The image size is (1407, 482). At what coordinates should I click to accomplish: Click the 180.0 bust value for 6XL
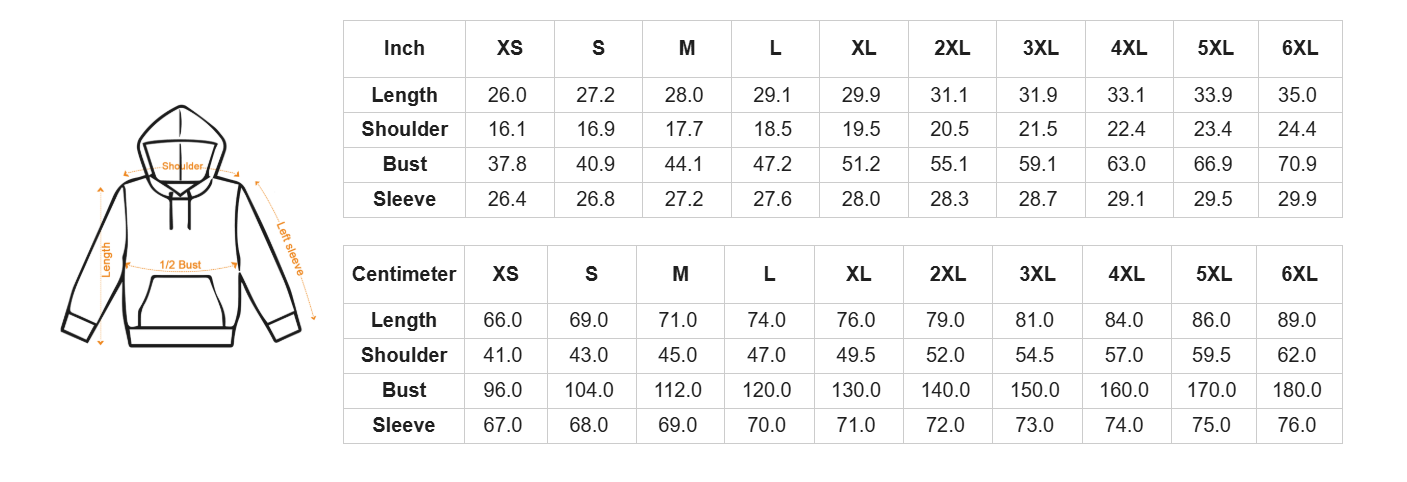tap(1297, 390)
